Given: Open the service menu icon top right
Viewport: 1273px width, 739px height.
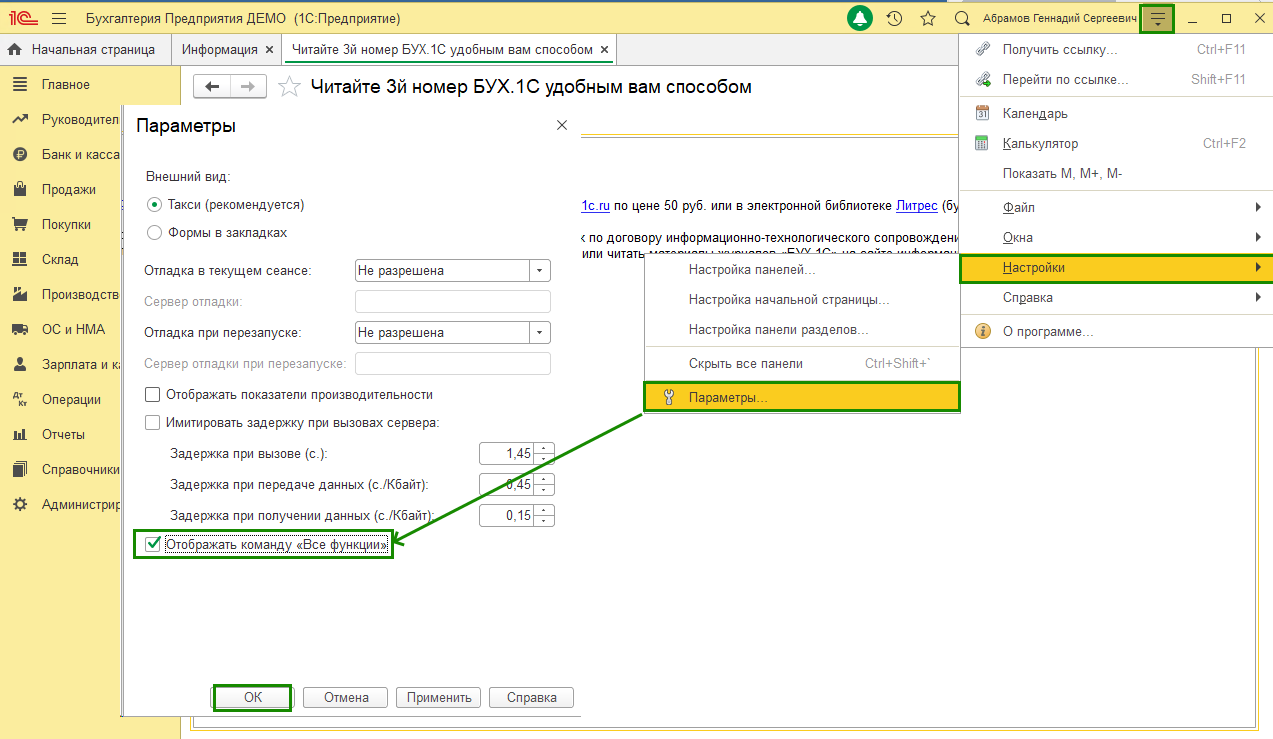Looking at the screenshot, I should tap(1157, 18).
